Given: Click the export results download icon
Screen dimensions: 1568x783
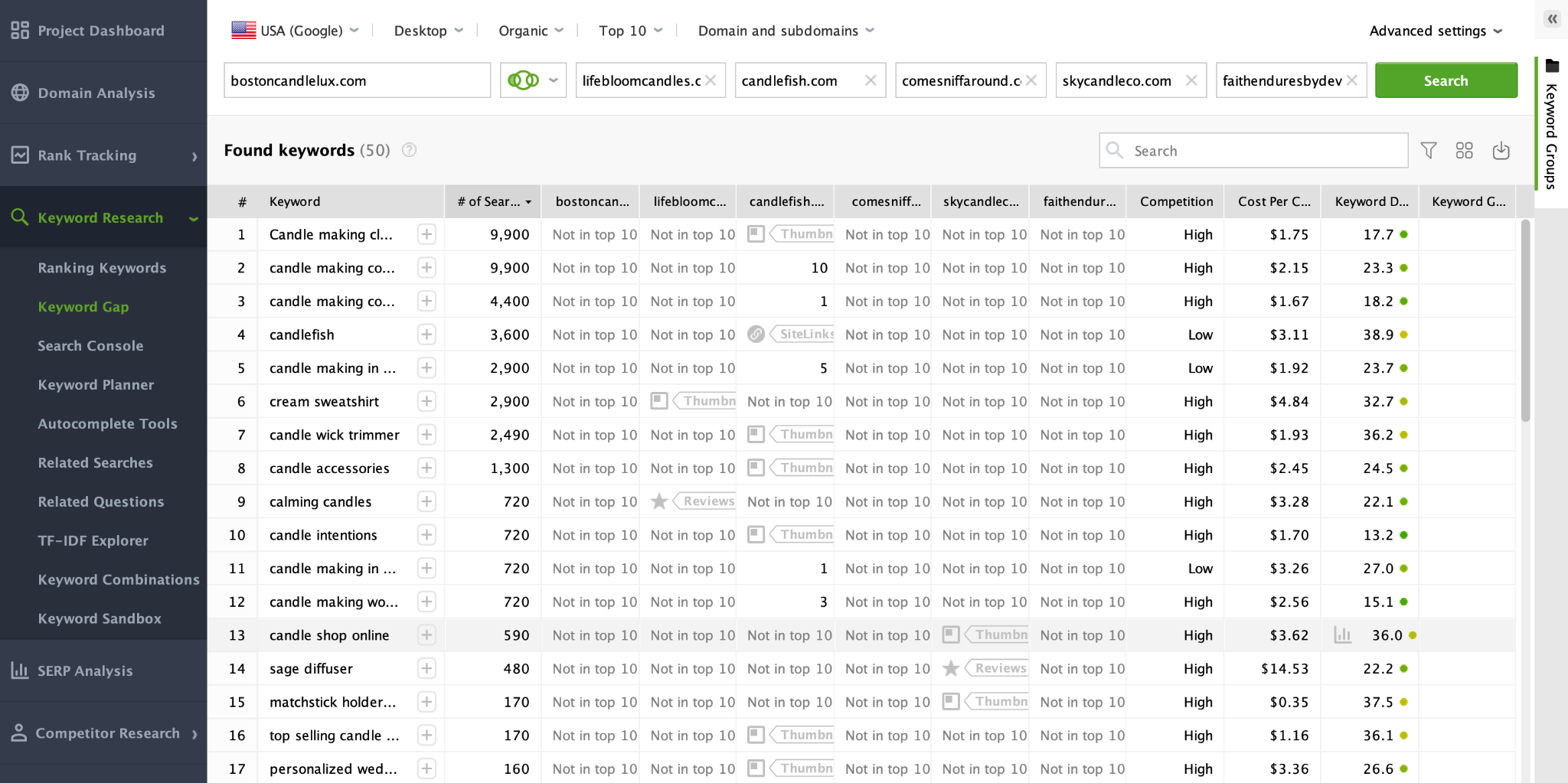Looking at the screenshot, I should [1501, 151].
